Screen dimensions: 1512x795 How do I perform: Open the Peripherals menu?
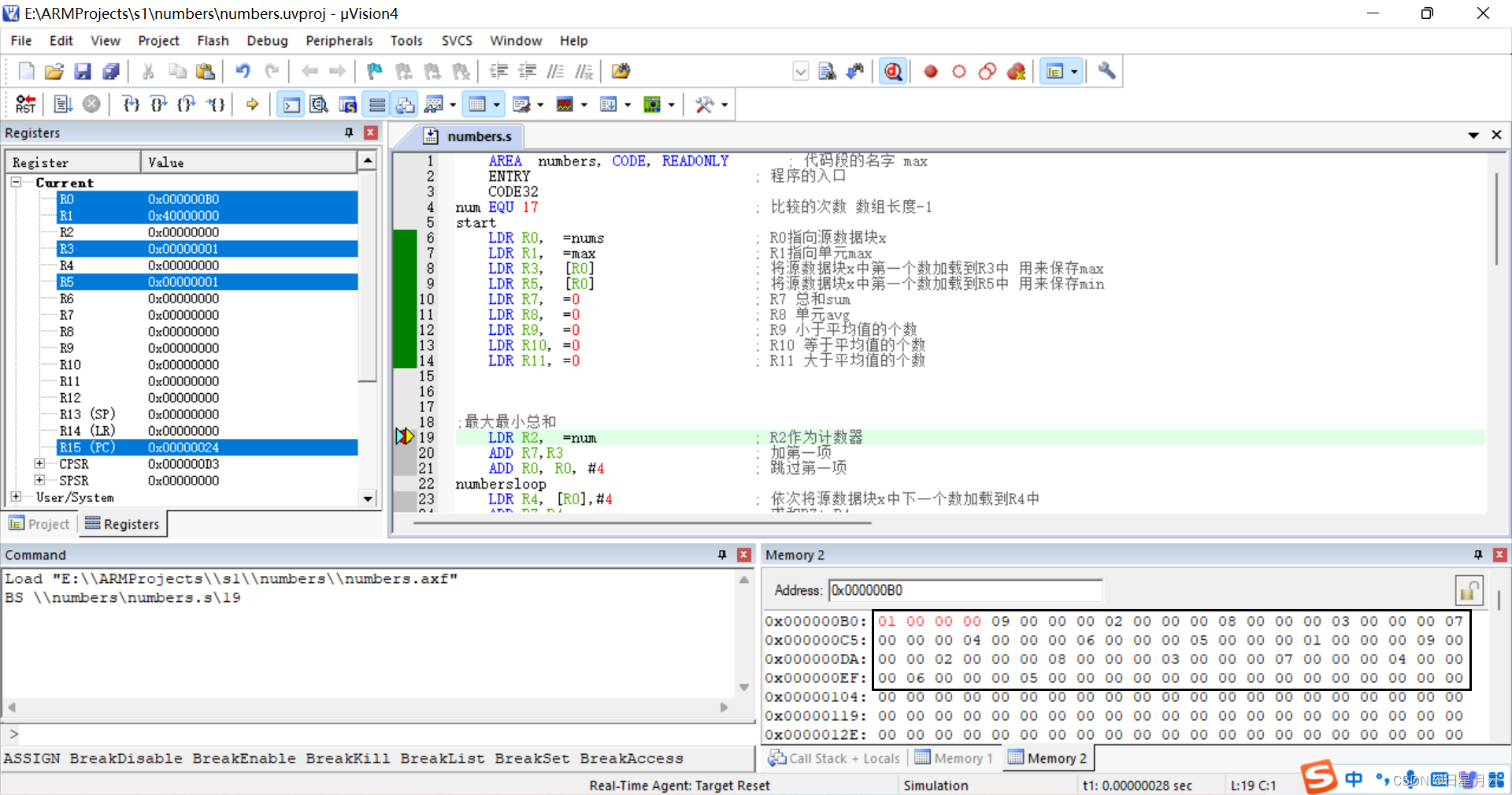339,40
